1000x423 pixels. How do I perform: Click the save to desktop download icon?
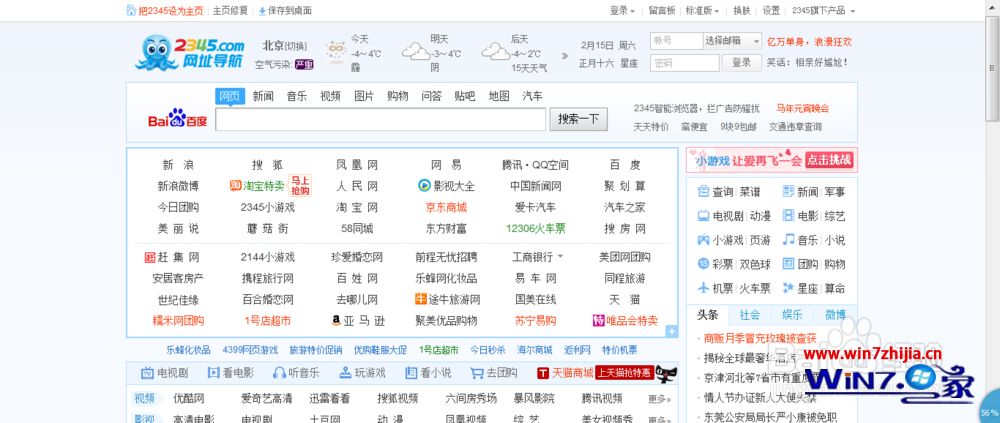click(262, 11)
